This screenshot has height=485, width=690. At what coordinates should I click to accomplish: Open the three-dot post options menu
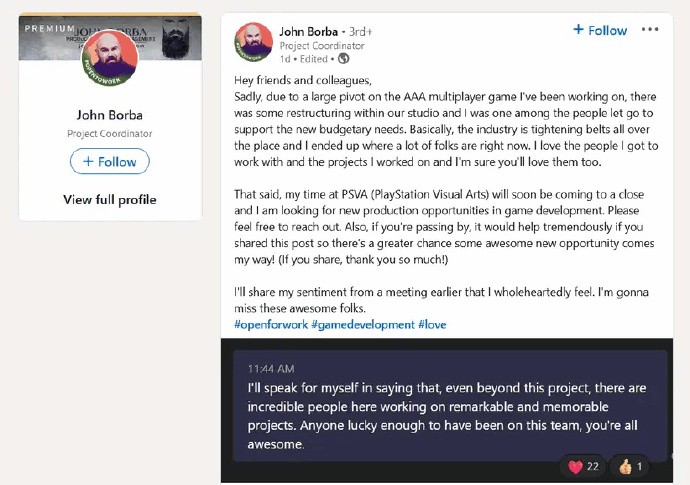650,29
